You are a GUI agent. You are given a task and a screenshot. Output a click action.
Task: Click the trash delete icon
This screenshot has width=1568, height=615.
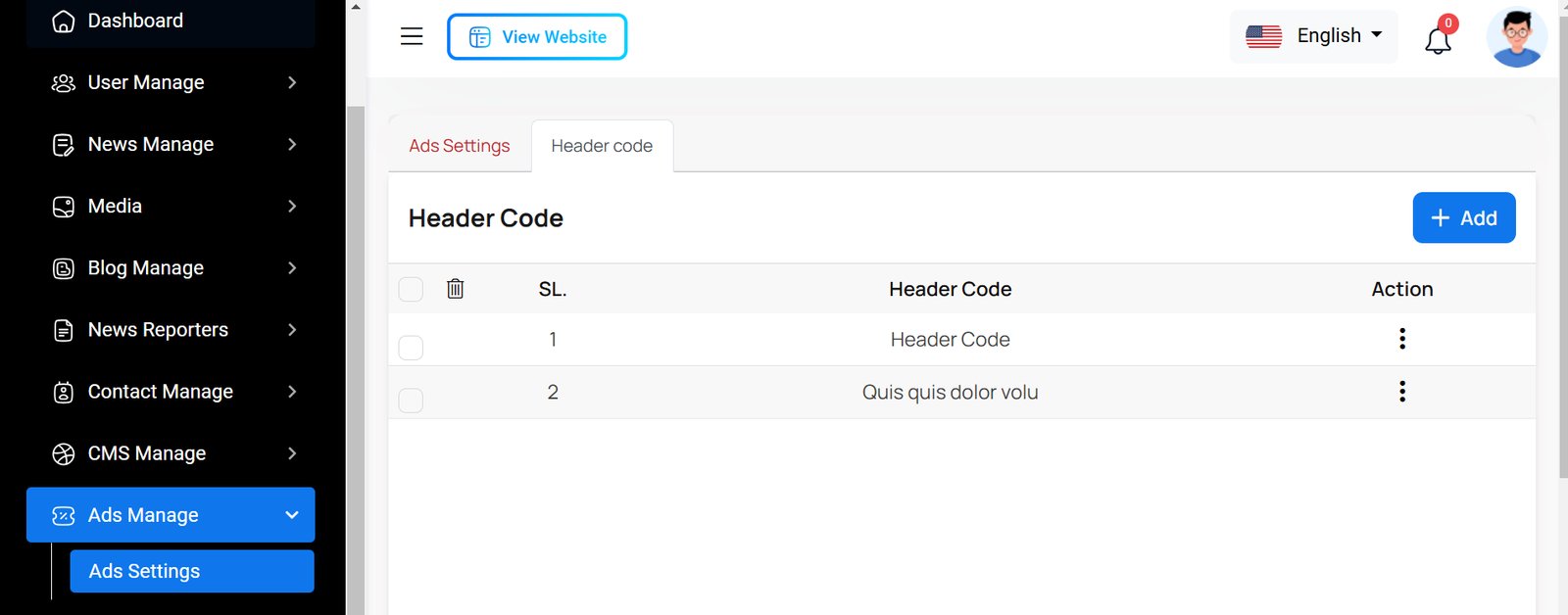coord(456,289)
